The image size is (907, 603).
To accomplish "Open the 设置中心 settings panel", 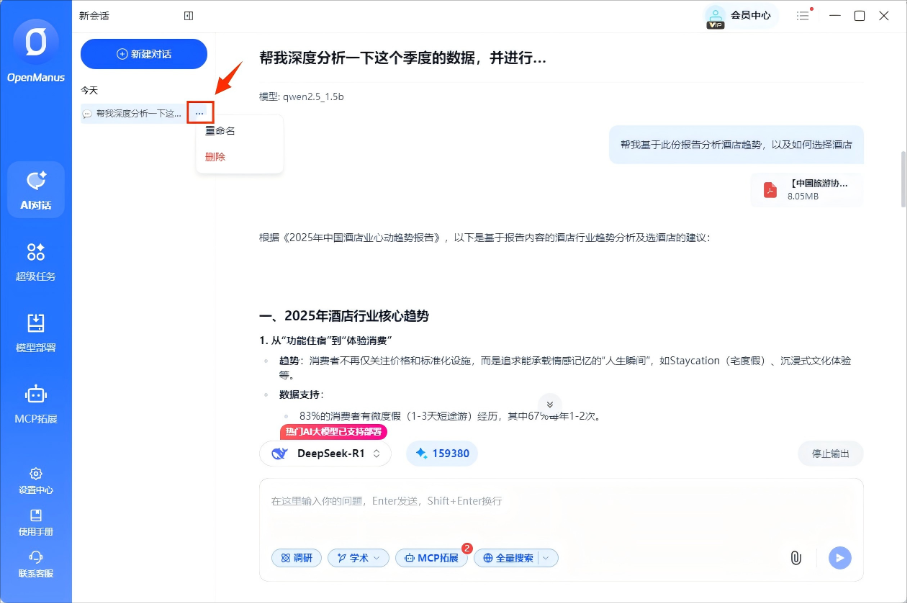I will click(x=37, y=481).
